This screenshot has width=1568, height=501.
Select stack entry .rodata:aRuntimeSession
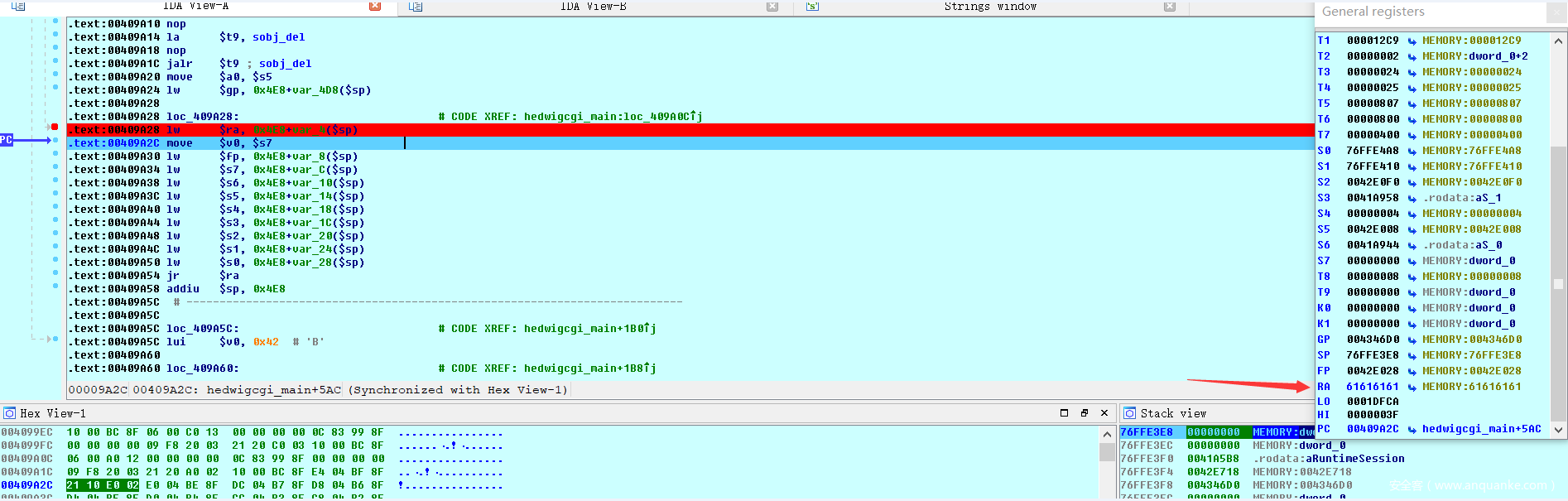1329,459
